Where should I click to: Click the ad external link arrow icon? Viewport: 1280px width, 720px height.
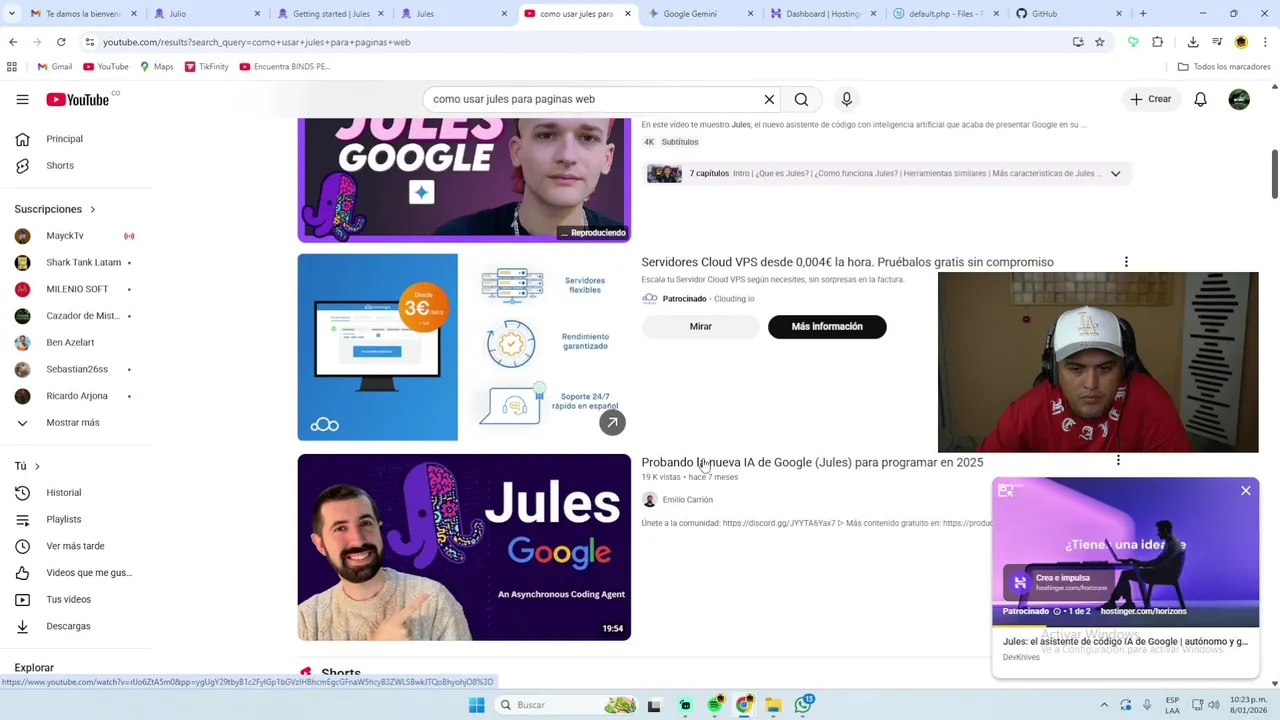click(612, 422)
